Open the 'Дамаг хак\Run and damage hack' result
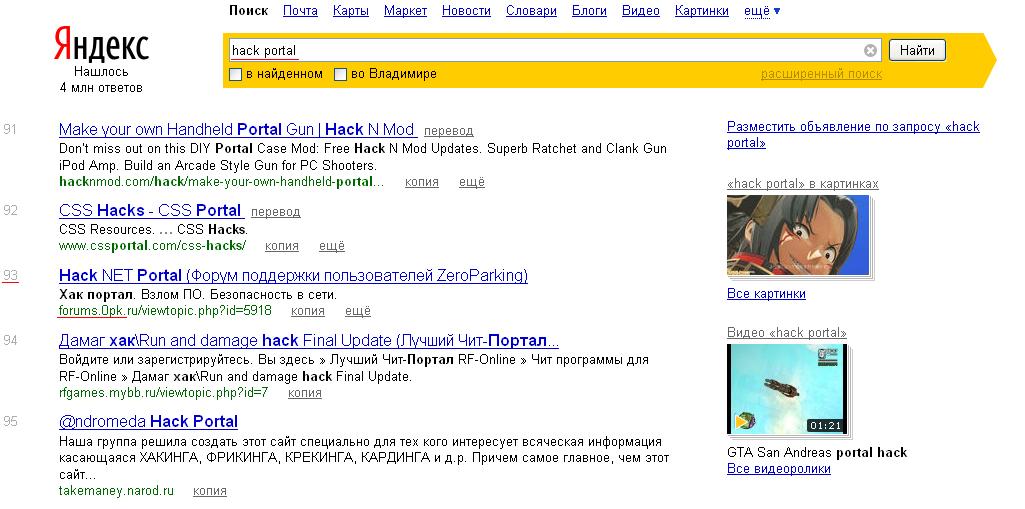1025x509 pixels. tap(309, 340)
